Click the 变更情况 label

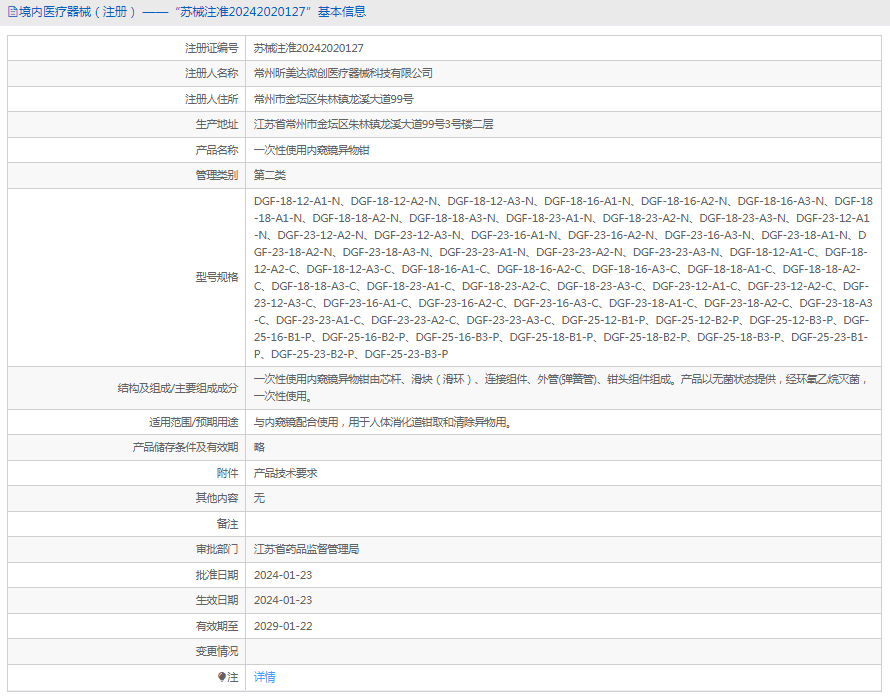click(217, 651)
